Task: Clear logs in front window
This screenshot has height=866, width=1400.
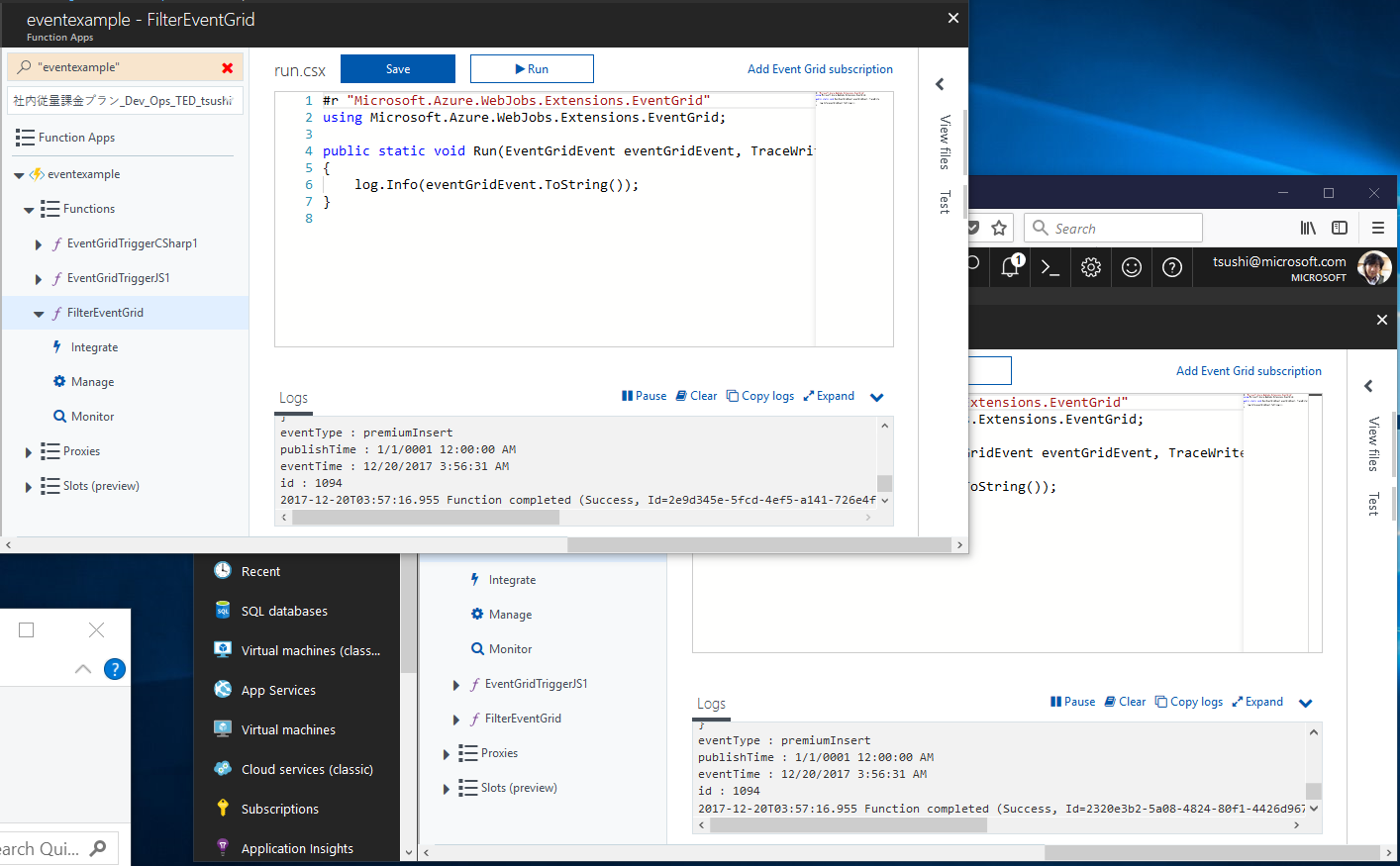Action: click(x=696, y=396)
